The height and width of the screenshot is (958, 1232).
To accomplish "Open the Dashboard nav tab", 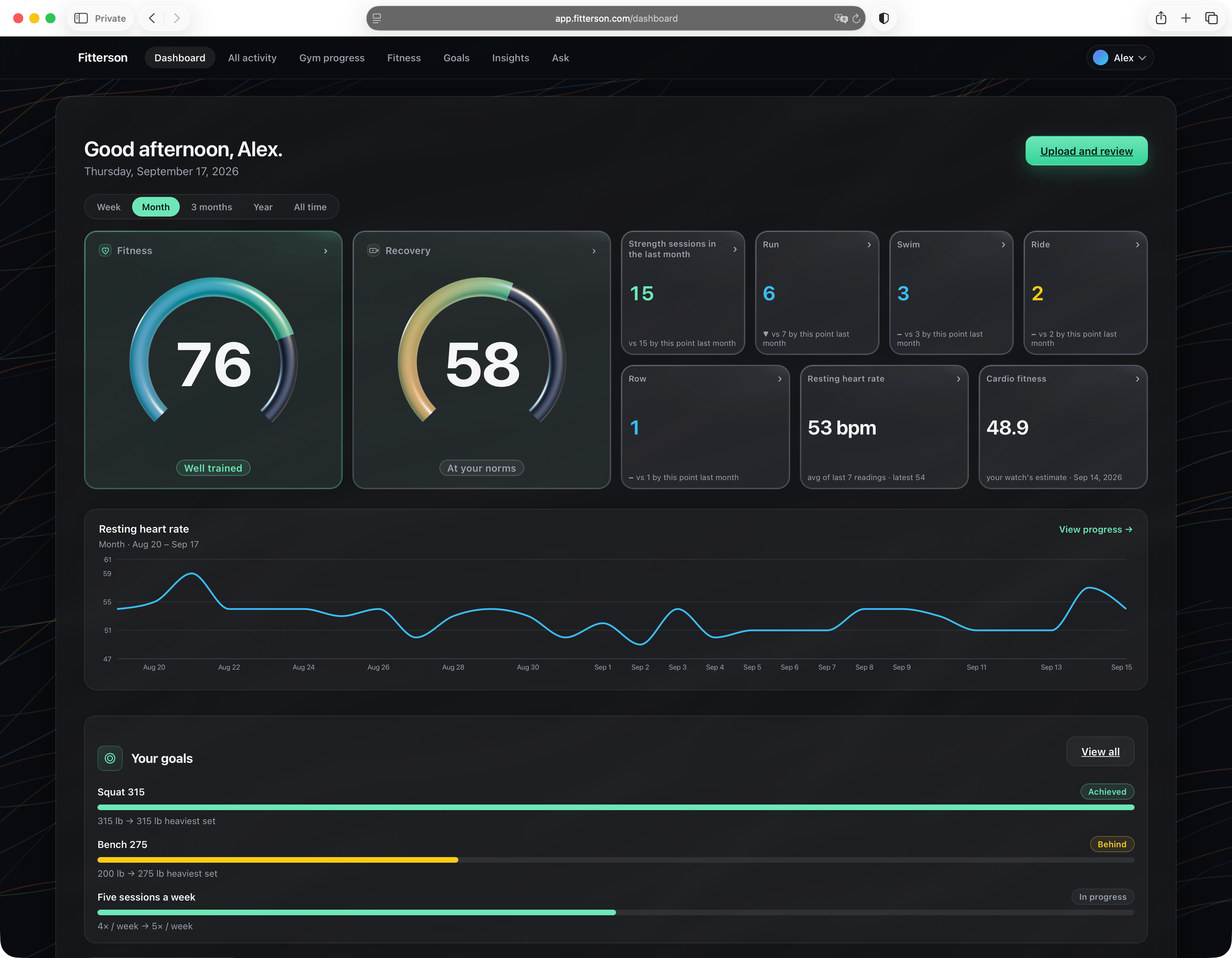I will [180, 57].
